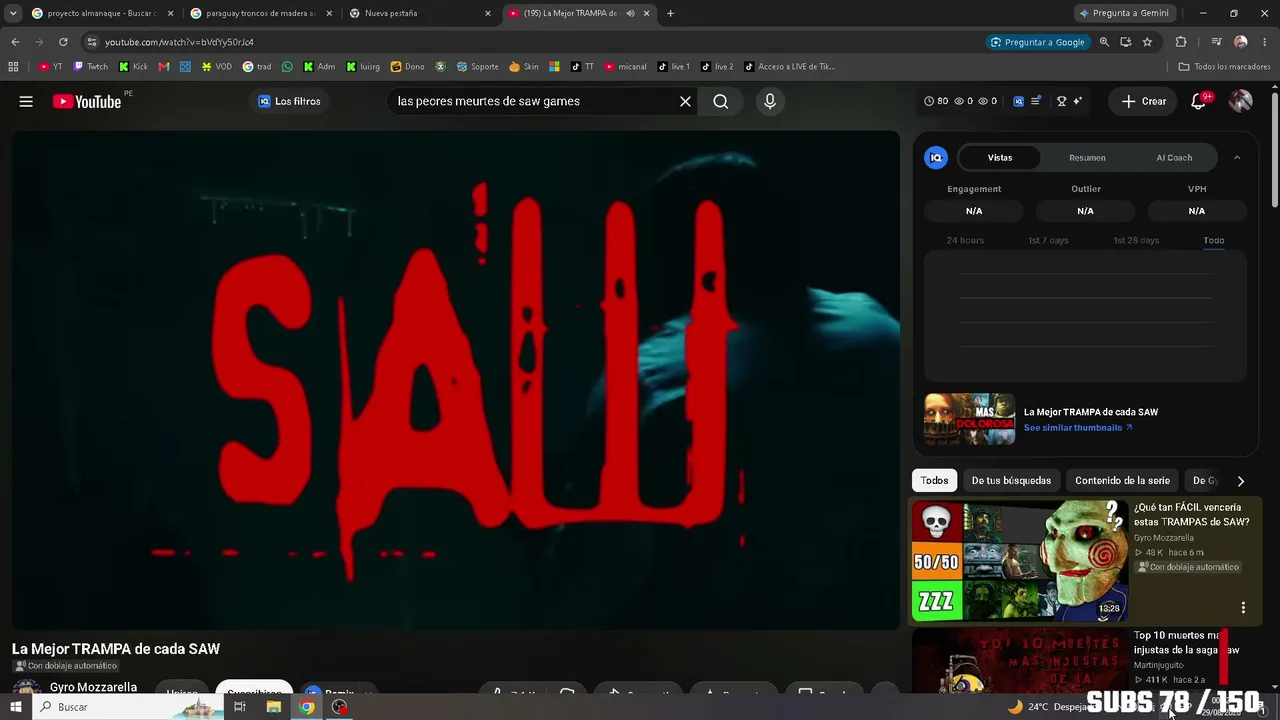This screenshot has height=720, width=1280.
Task: Select the '1st 7 days' time range
Action: 1048,240
